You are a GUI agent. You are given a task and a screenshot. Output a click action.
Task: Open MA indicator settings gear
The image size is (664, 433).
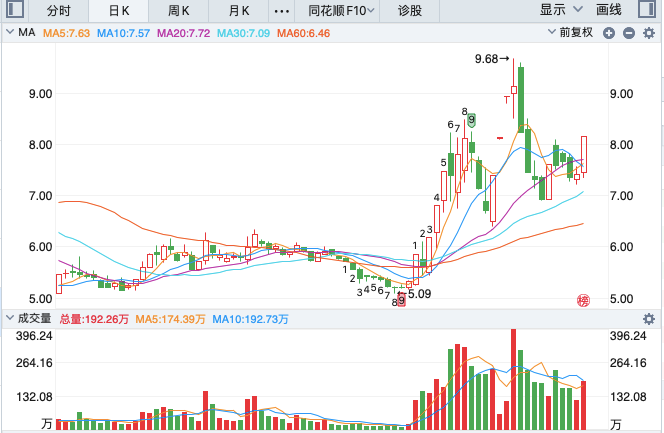click(x=649, y=33)
